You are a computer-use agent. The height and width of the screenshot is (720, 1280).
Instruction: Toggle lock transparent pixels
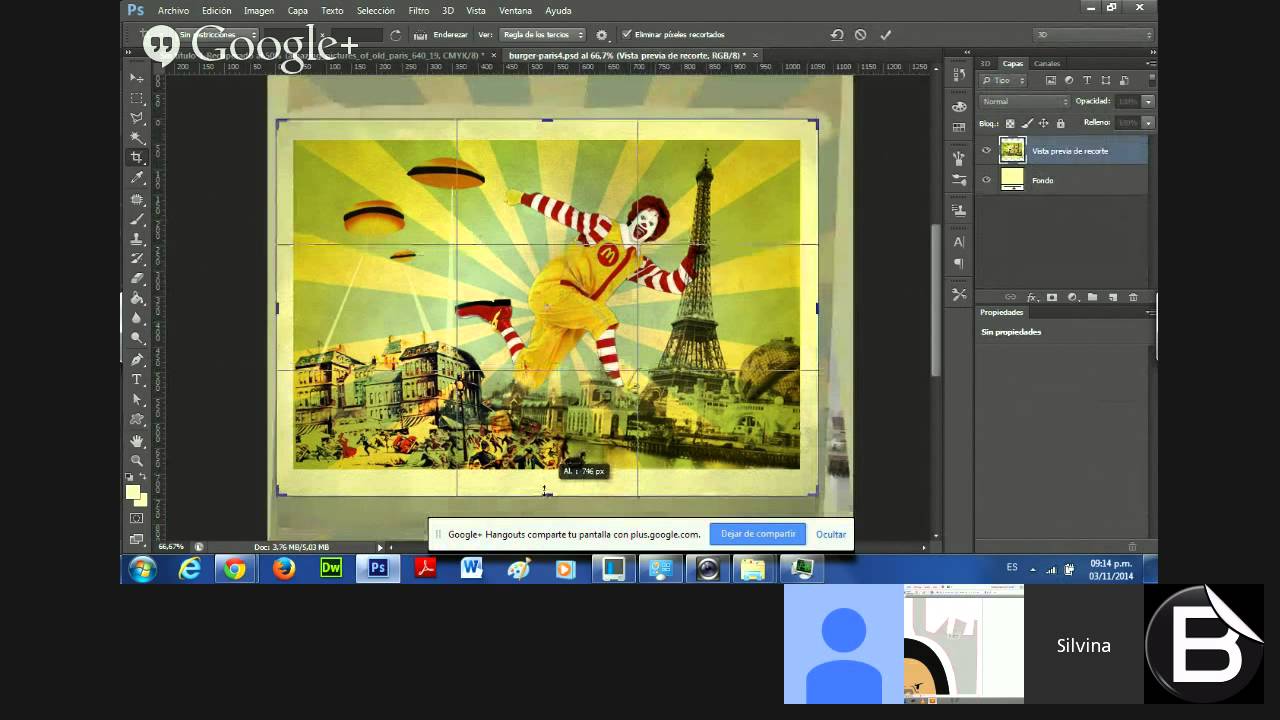coord(1011,123)
